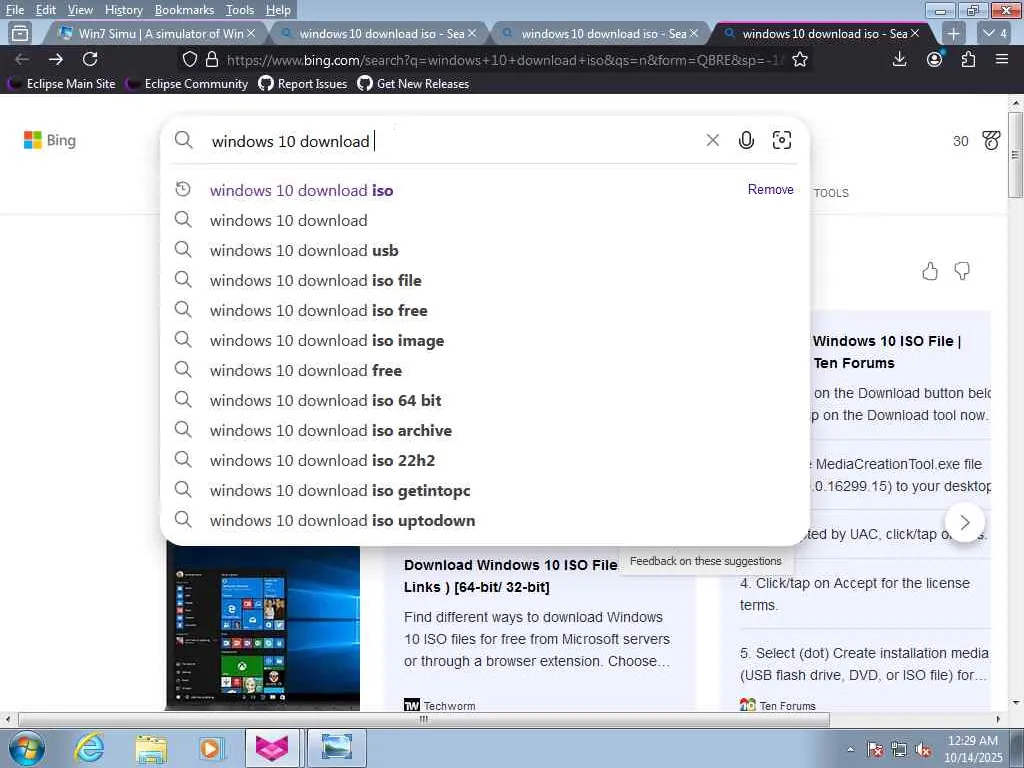Open the hamburger application menu

pos(1002,59)
